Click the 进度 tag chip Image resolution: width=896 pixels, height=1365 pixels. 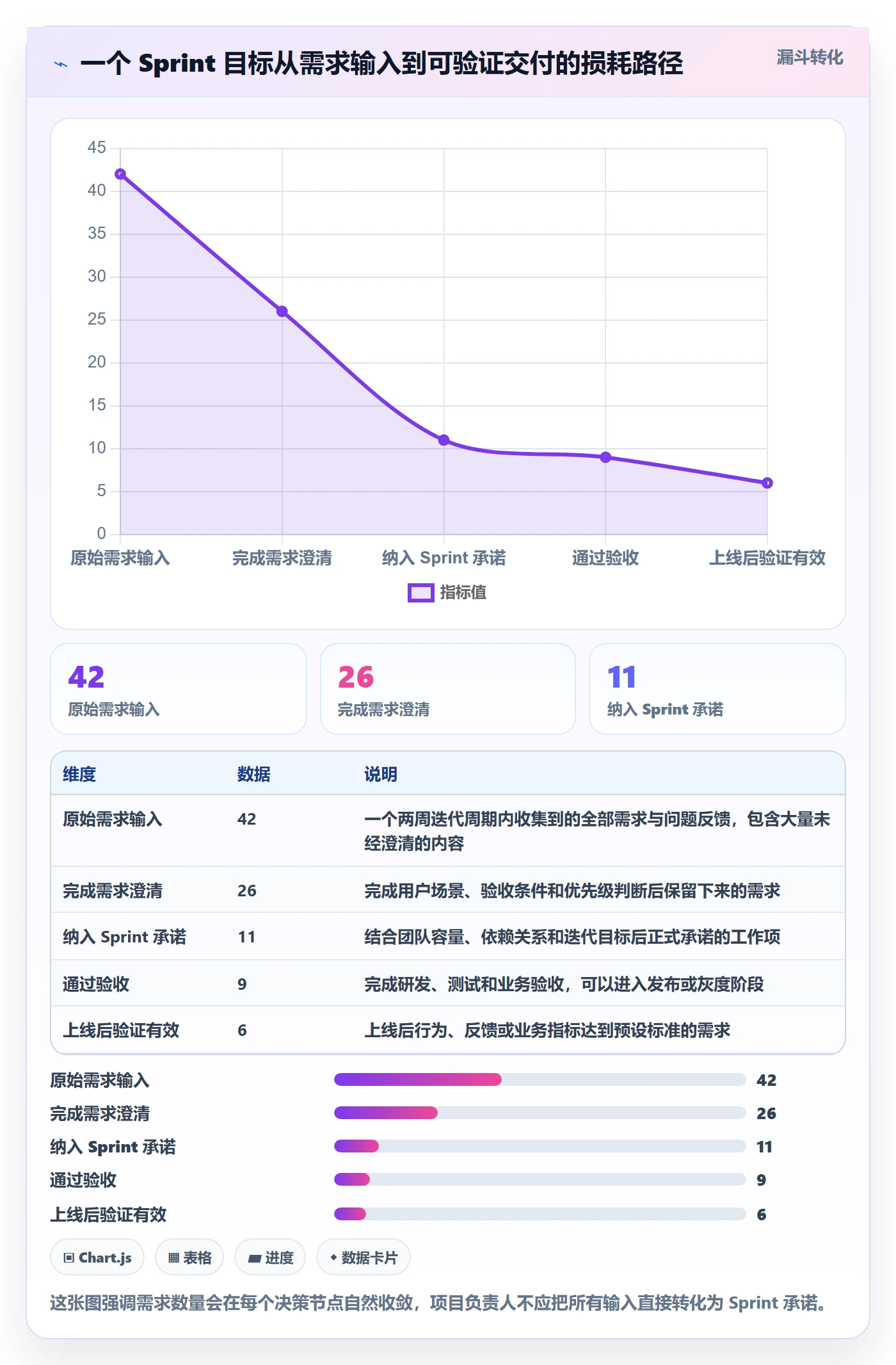[x=270, y=1257]
